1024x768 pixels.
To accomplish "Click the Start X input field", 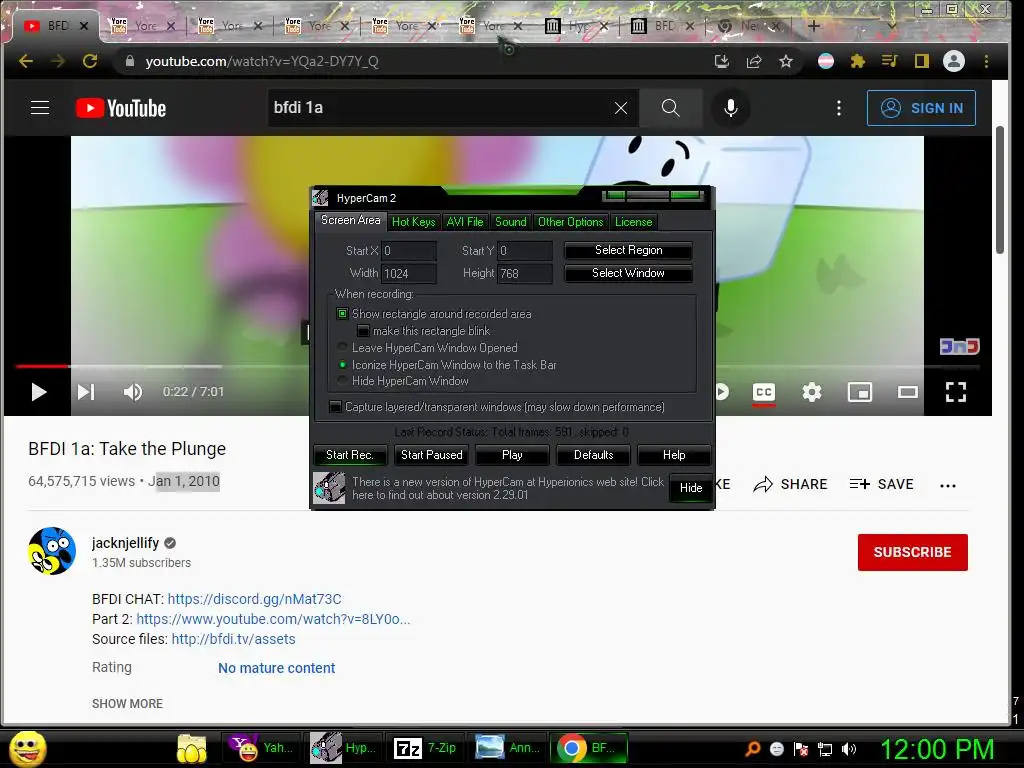I will [409, 251].
